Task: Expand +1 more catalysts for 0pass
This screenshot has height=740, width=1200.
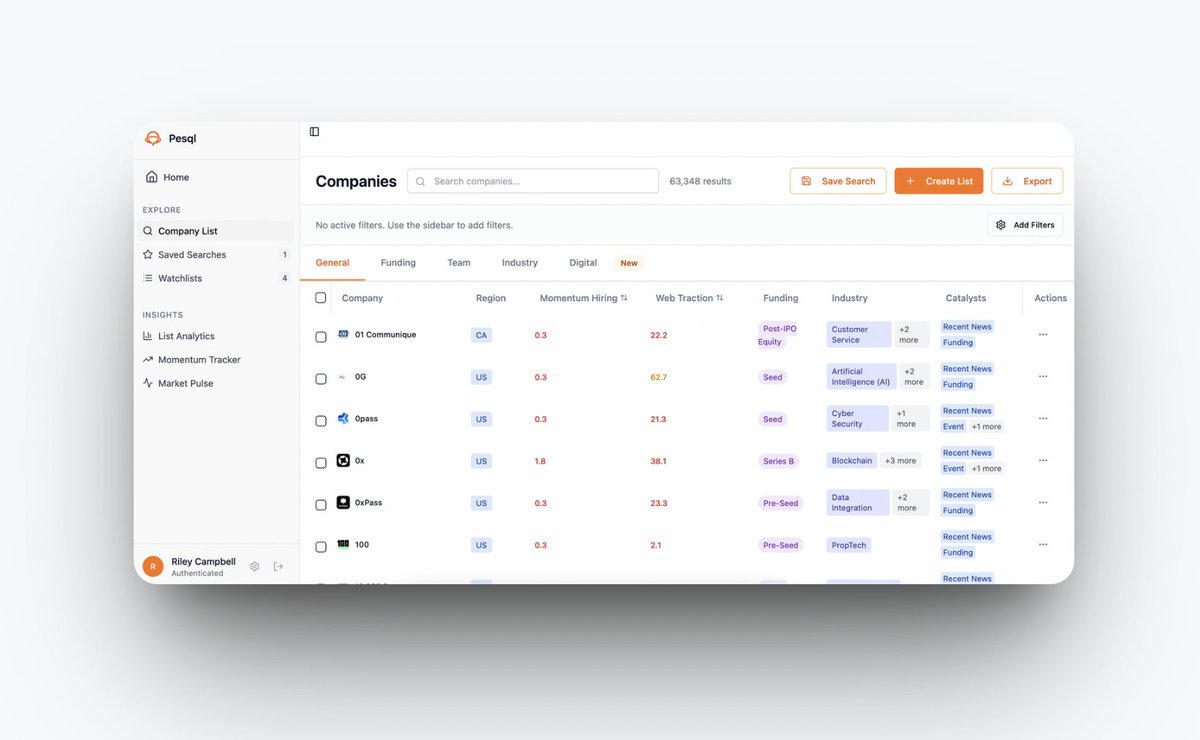Action: point(986,427)
